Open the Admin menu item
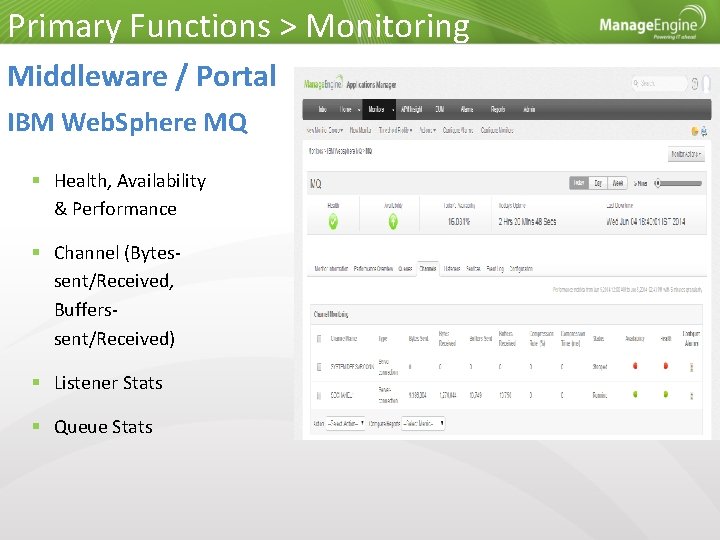This screenshot has height=540, width=720. coord(529,109)
